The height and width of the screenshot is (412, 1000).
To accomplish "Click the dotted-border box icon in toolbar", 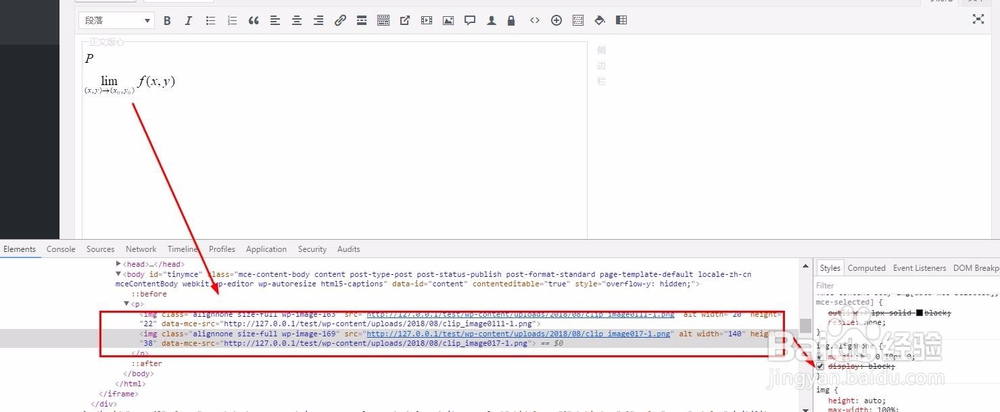I will pos(578,20).
